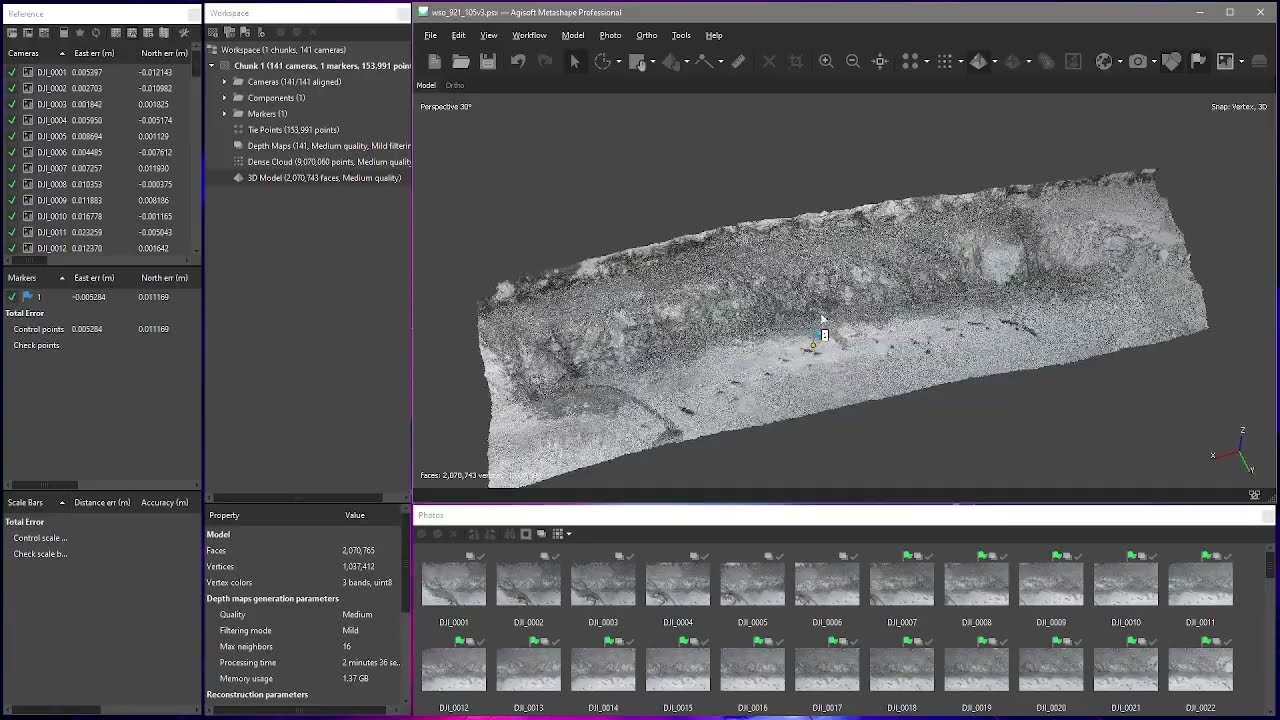Screen dimensions: 1280x720
Task: Open the File menu
Action: (430, 35)
